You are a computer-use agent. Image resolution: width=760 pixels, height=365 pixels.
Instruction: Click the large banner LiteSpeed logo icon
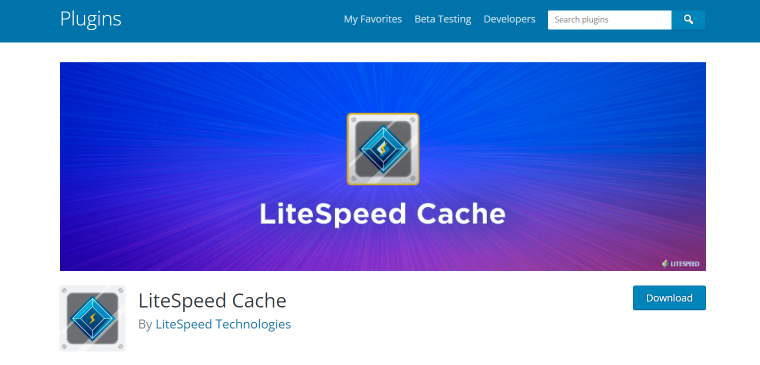point(383,149)
